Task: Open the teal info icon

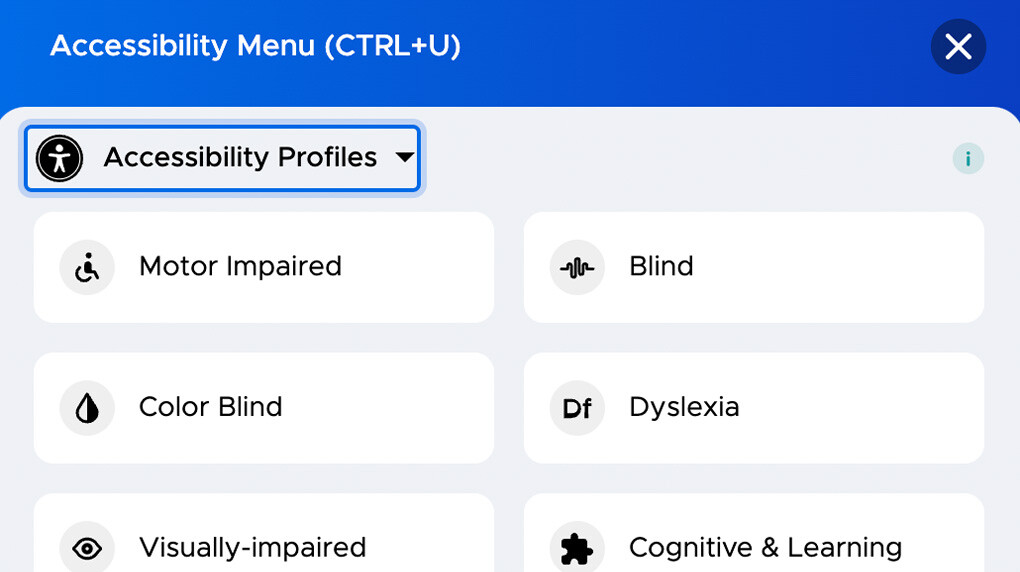Action: click(x=967, y=158)
